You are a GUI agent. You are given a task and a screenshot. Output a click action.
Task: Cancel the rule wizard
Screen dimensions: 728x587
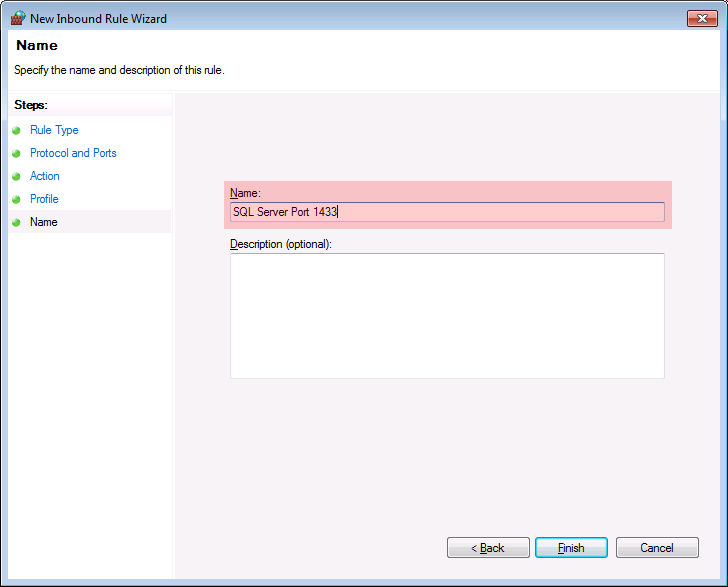(657, 548)
